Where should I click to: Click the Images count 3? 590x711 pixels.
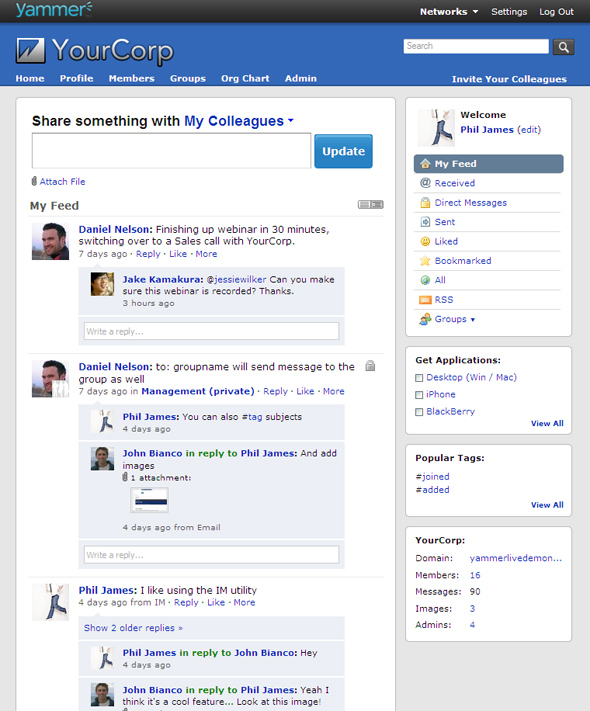coord(472,609)
